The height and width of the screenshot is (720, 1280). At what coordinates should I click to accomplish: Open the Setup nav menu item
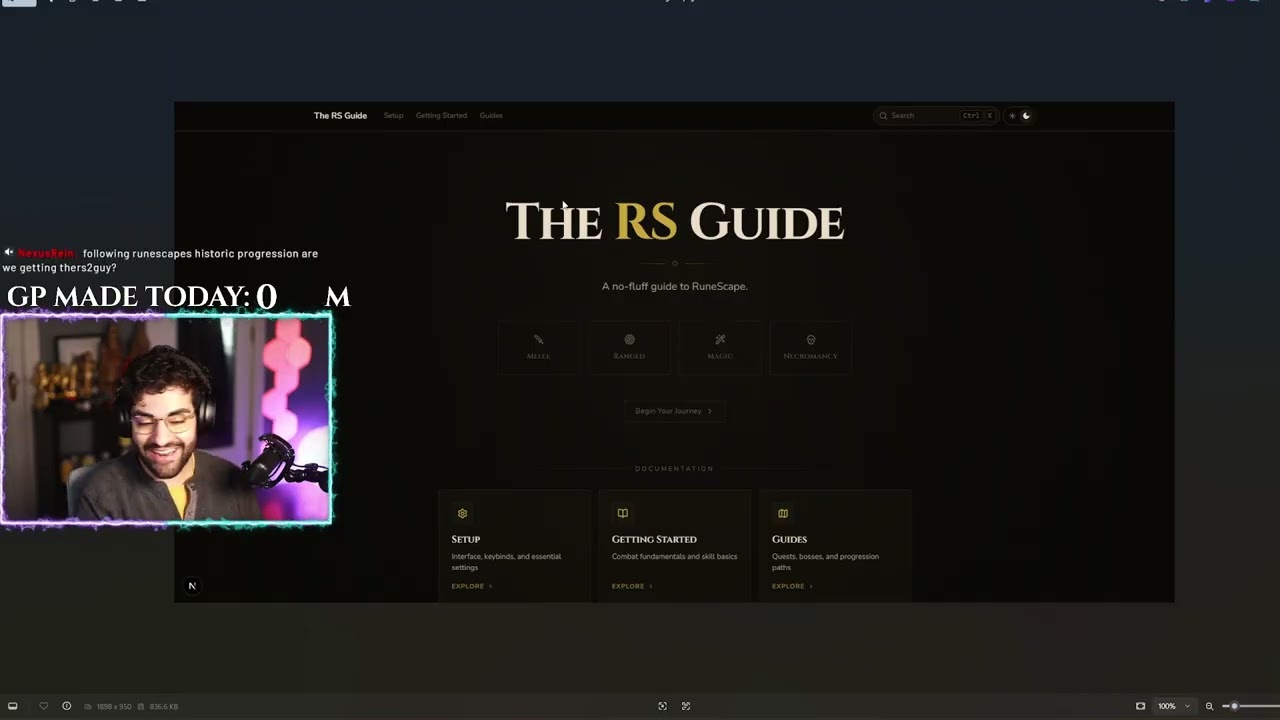coord(393,116)
